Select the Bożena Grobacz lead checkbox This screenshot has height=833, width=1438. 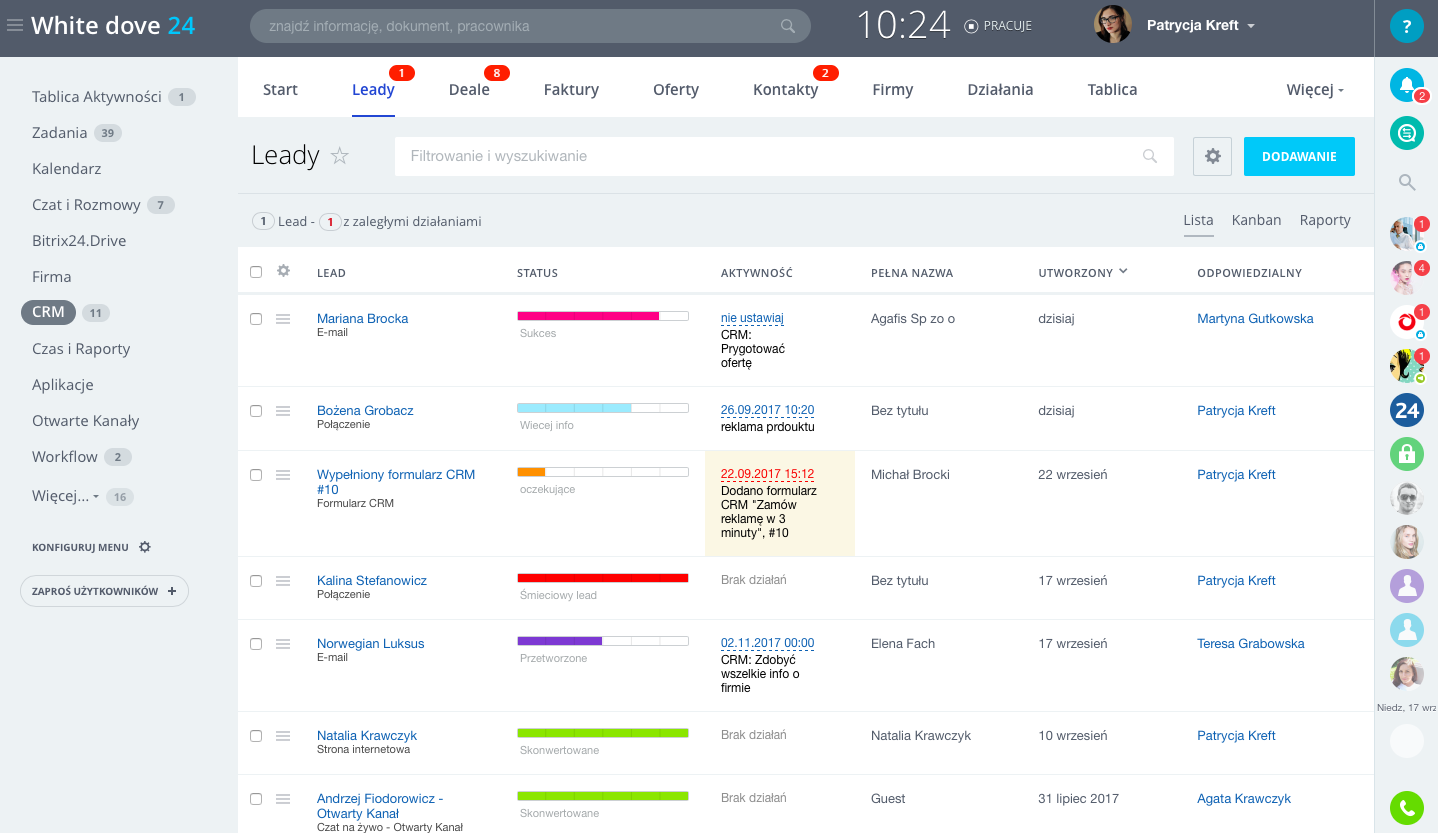tap(256, 411)
